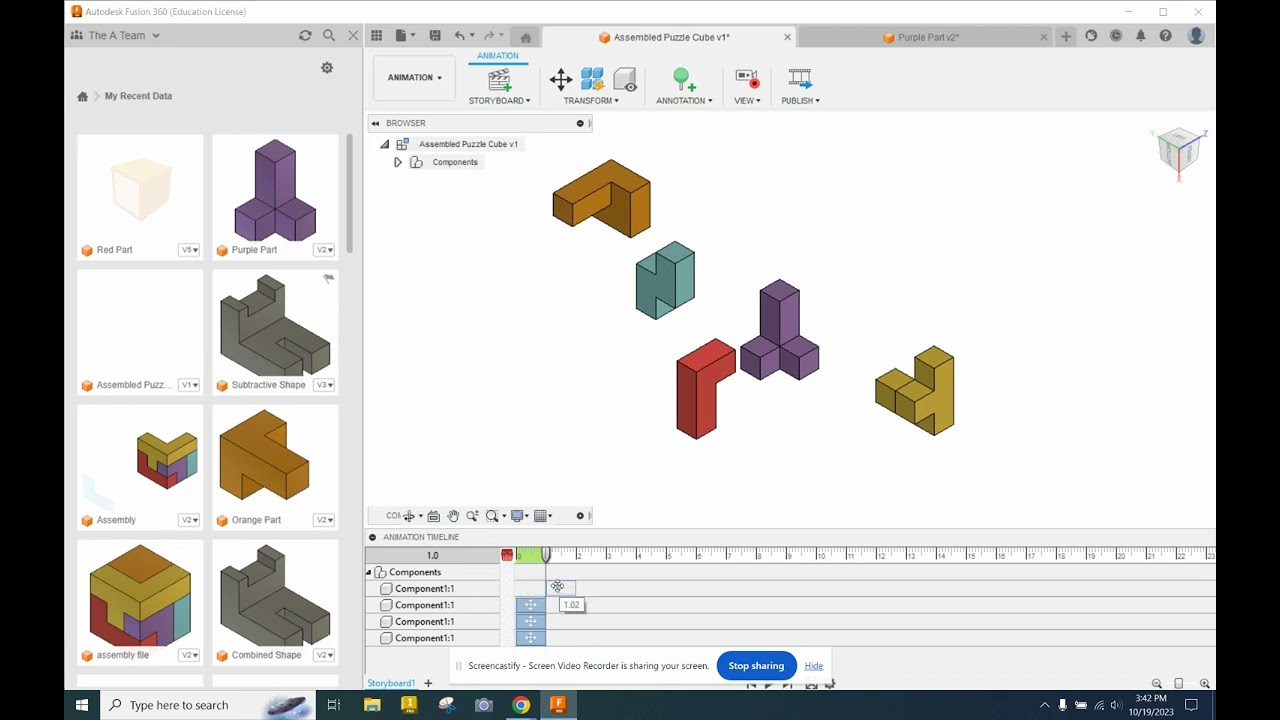Select the ANIMATION ribbon tab
Image resolution: width=1280 pixels, height=720 pixels.
pos(498,56)
